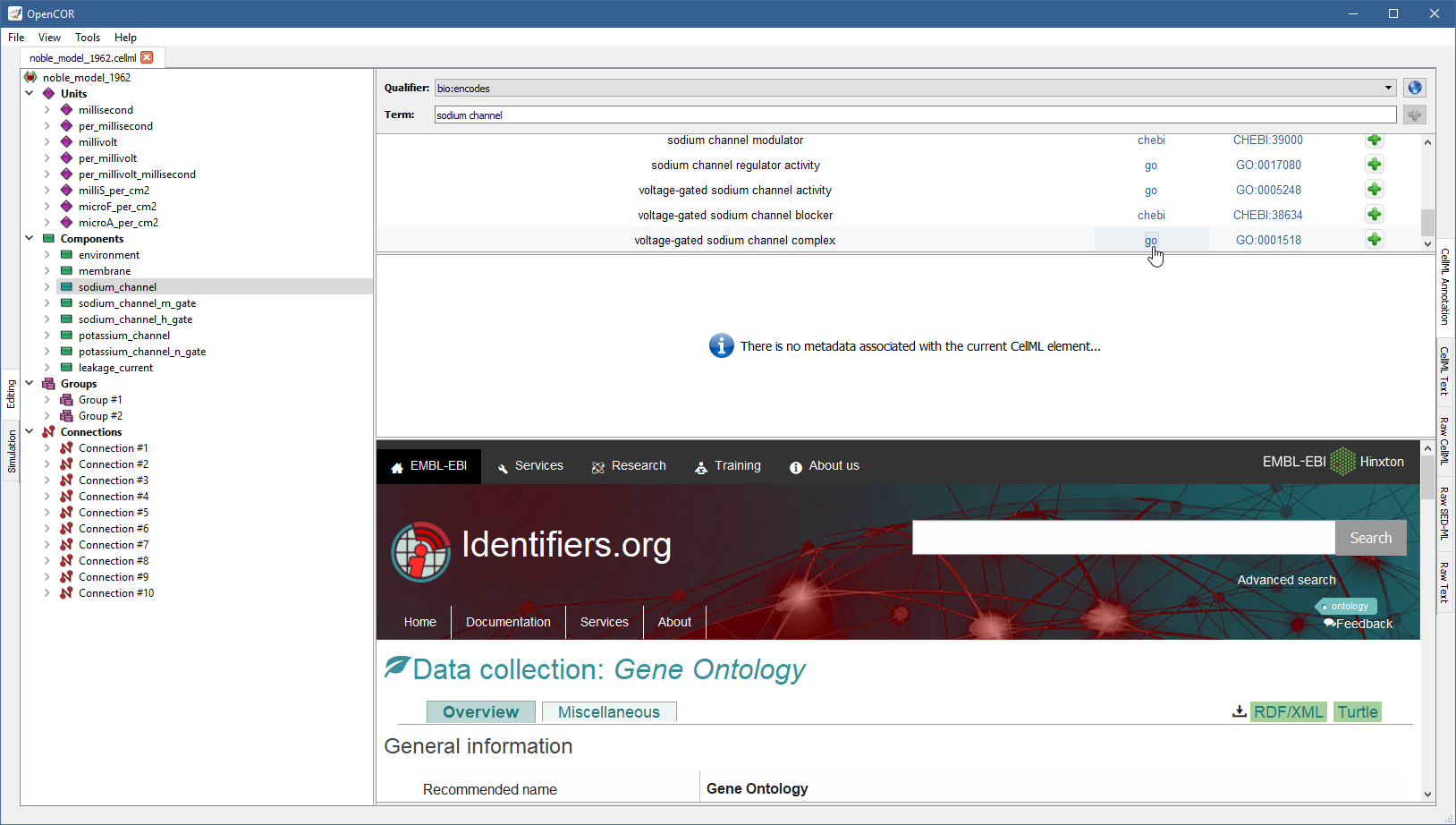Collapse the Units tree section
The width and height of the screenshot is (1456, 825).
[x=30, y=94]
